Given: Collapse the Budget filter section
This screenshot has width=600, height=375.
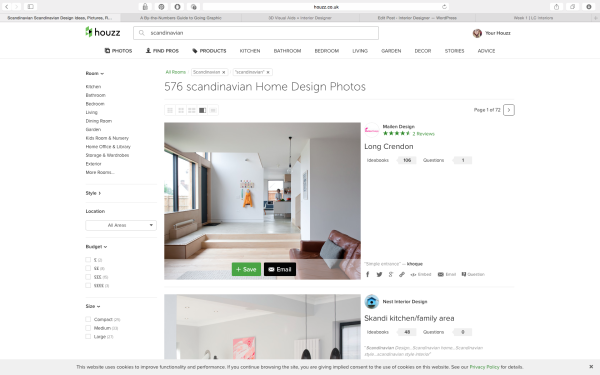Looking at the screenshot, I should click(96, 247).
